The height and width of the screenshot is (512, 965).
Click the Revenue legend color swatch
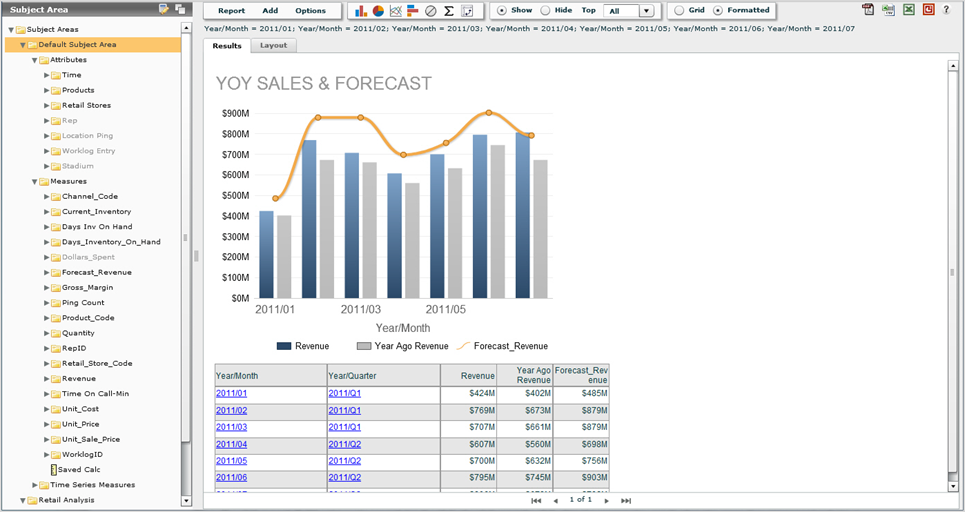pyautogui.click(x=284, y=346)
